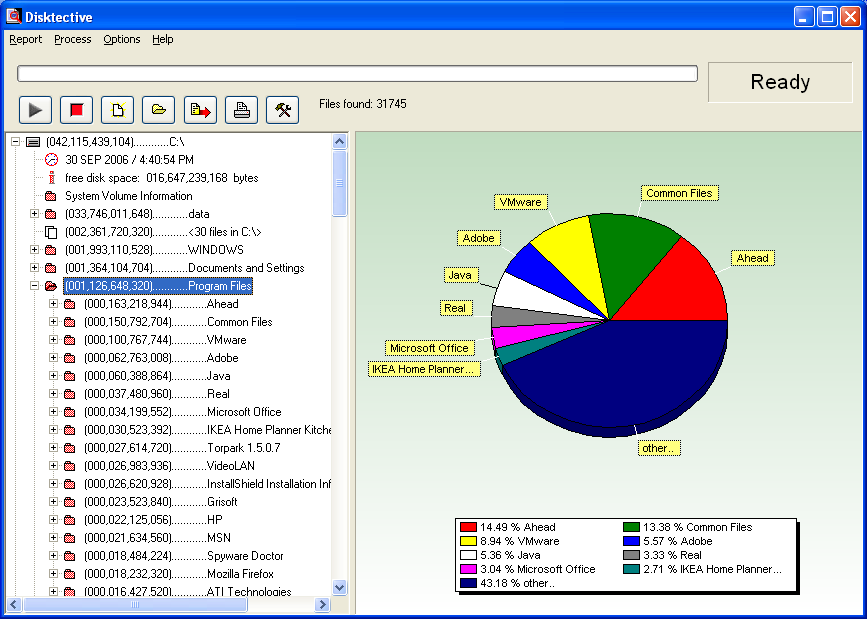Click the yellow VMware legend swatch
This screenshot has height=619, width=867.
click(x=468, y=541)
